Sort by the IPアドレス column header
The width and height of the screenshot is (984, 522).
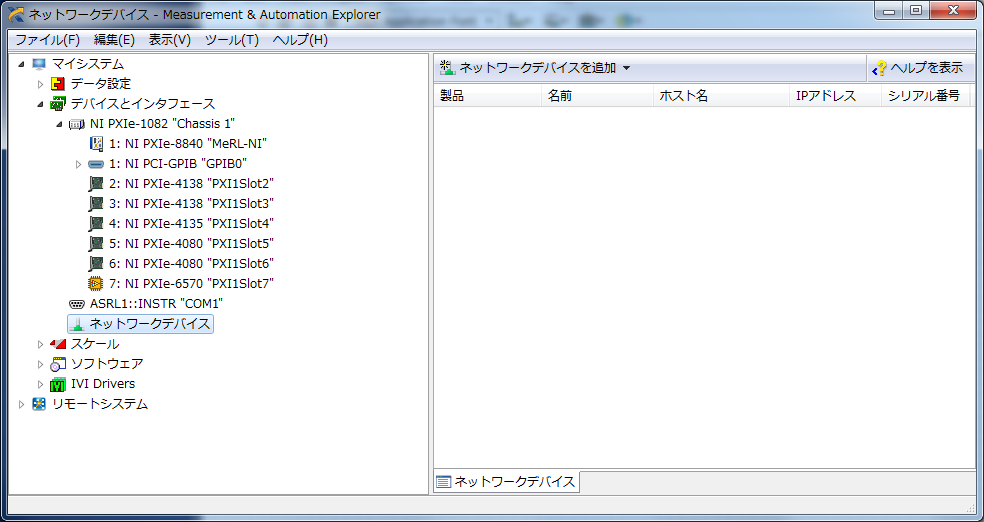(835, 95)
